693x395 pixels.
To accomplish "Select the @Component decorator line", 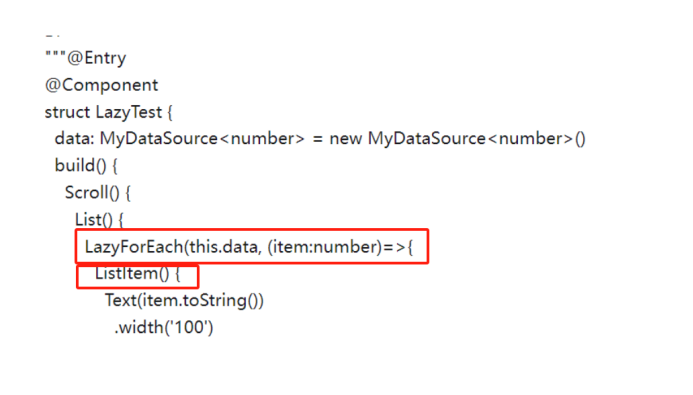I will [101, 85].
